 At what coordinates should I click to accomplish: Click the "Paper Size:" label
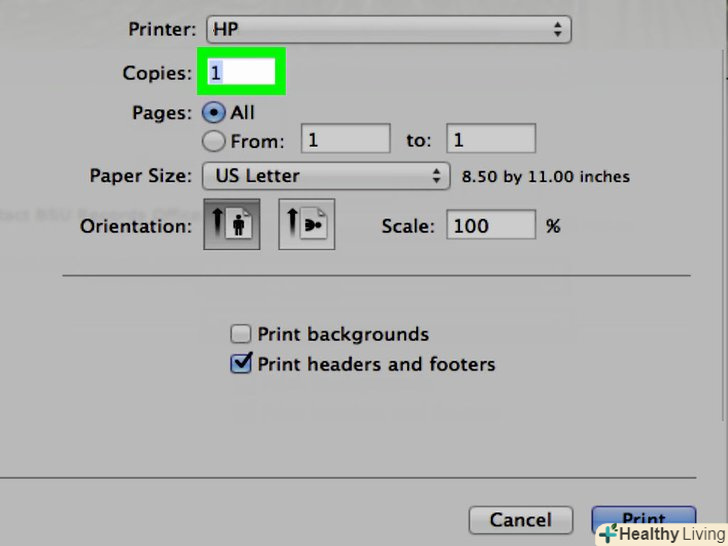point(140,176)
